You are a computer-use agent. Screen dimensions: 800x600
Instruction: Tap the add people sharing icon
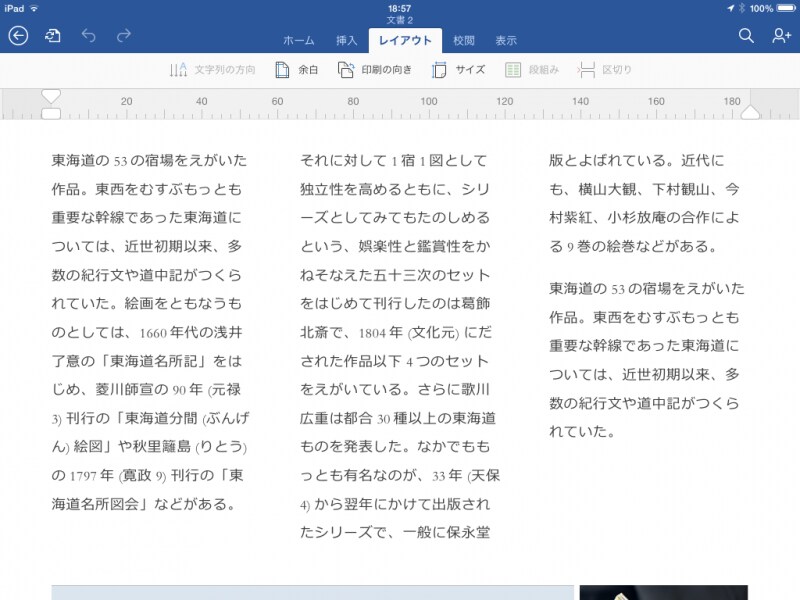coord(779,35)
